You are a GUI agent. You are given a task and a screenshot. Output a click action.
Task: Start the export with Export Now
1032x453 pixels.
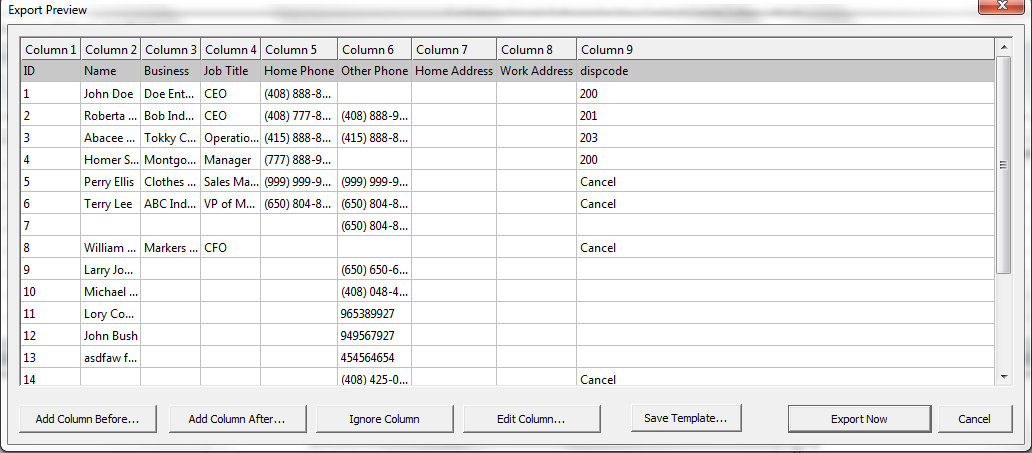(x=859, y=419)
